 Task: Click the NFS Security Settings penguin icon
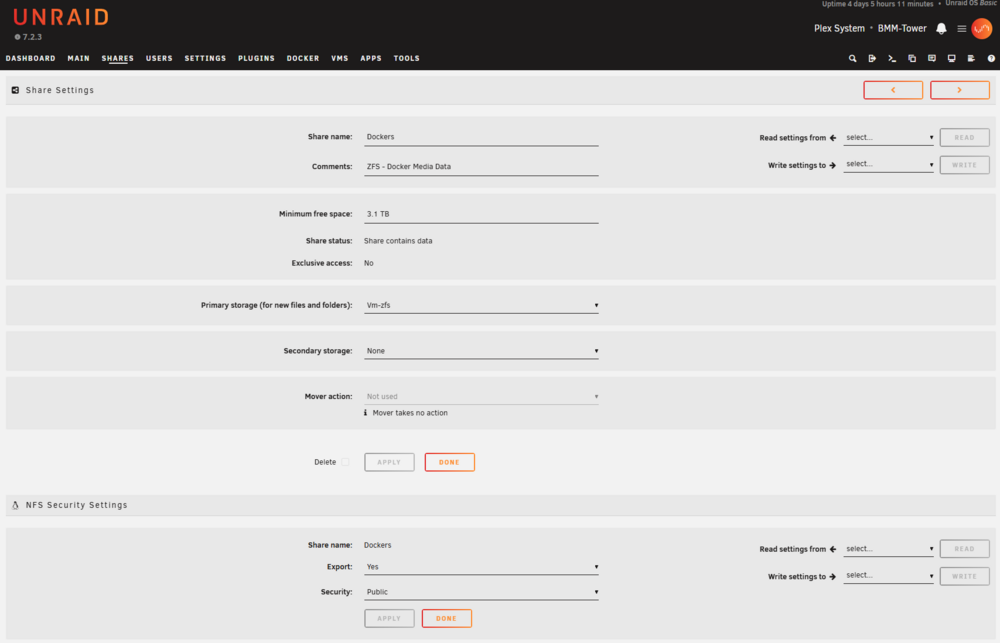coord(15,505)
